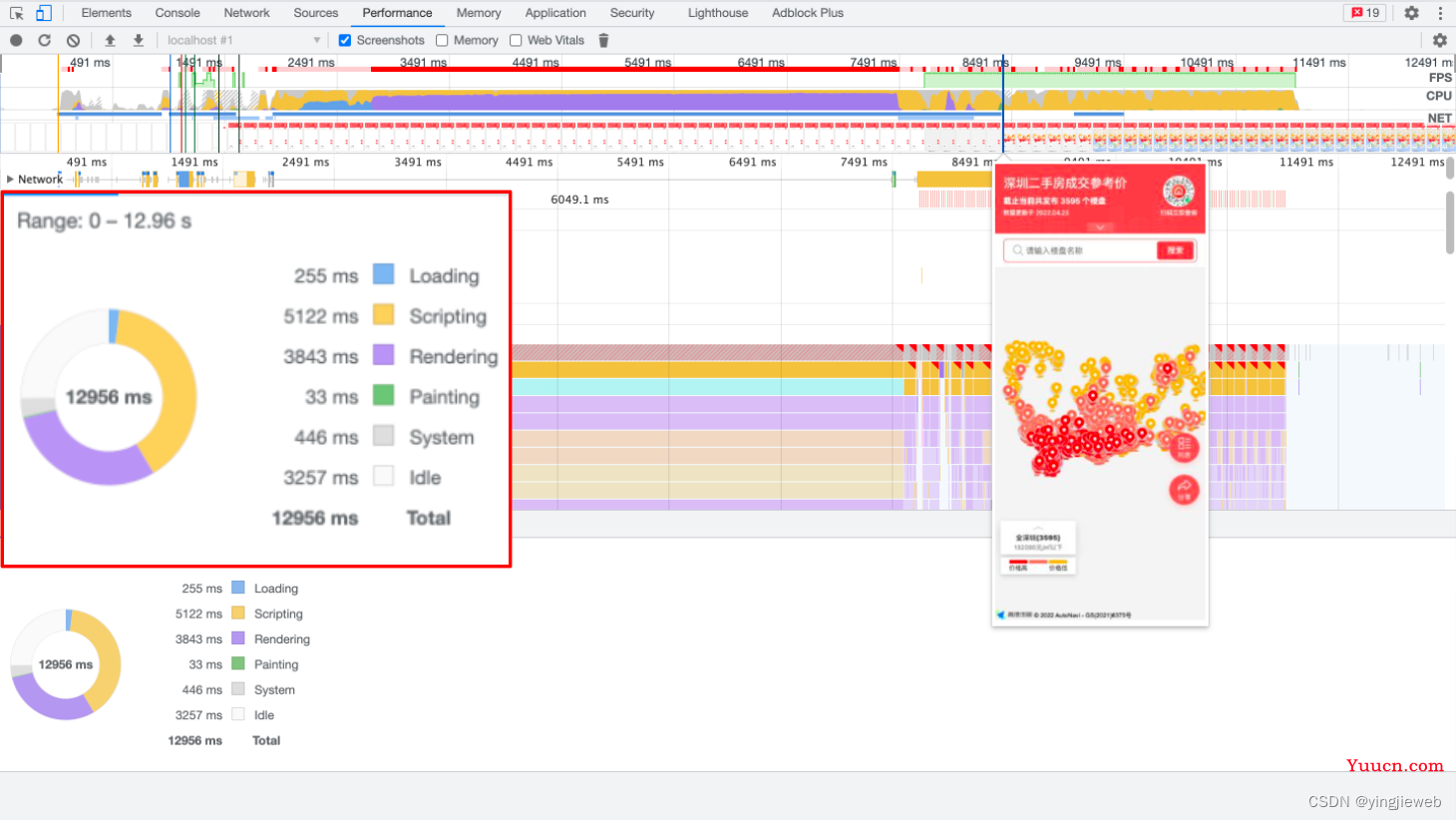Image resolution: width=1456 pixels, height=820 pixels.
Task: Click the 3257 ms Idle value in summary
Action: (x=198, y=715)
